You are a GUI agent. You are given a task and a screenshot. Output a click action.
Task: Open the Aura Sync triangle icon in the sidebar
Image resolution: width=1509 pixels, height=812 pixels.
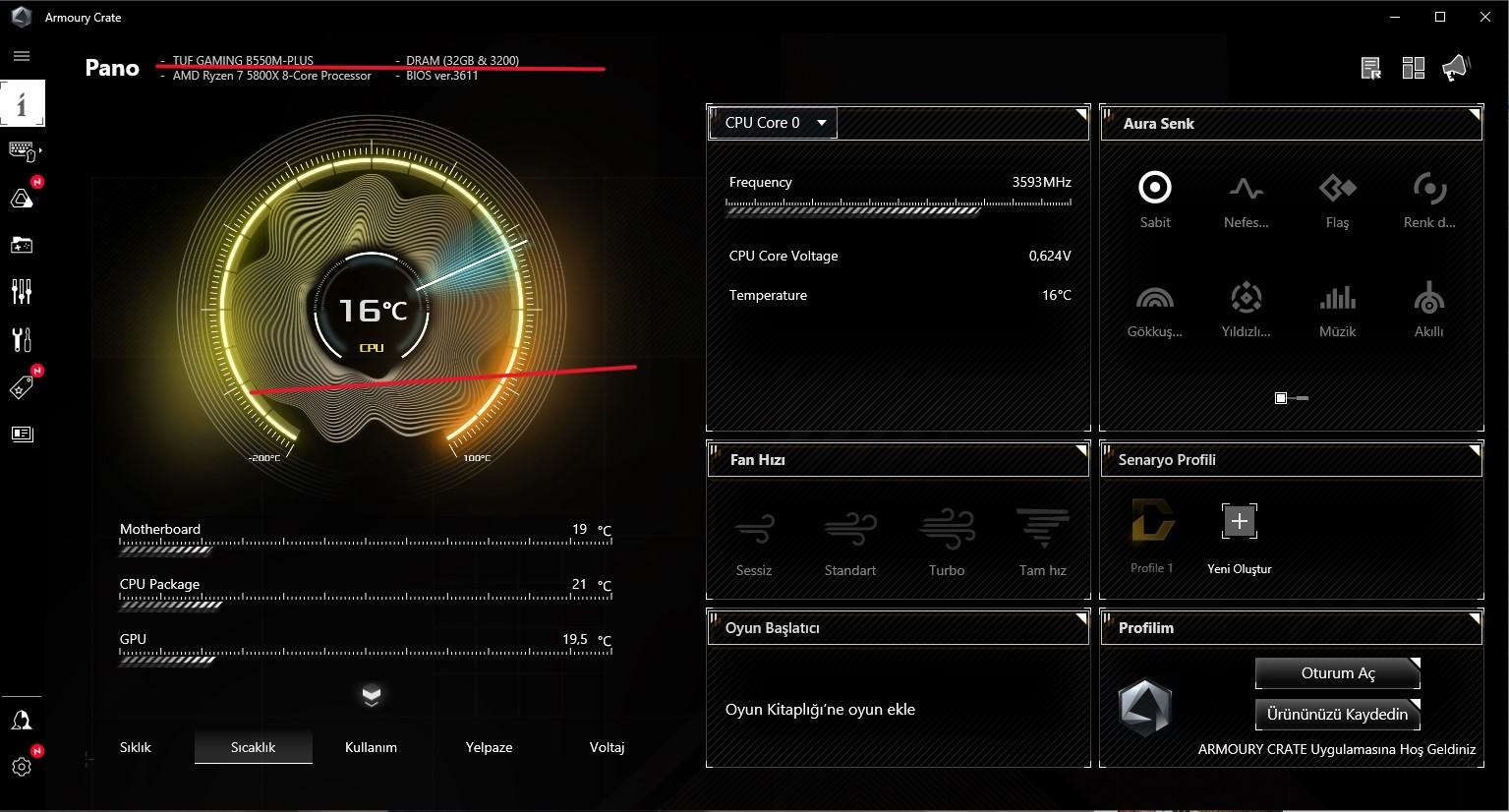(x=22, y=198)
